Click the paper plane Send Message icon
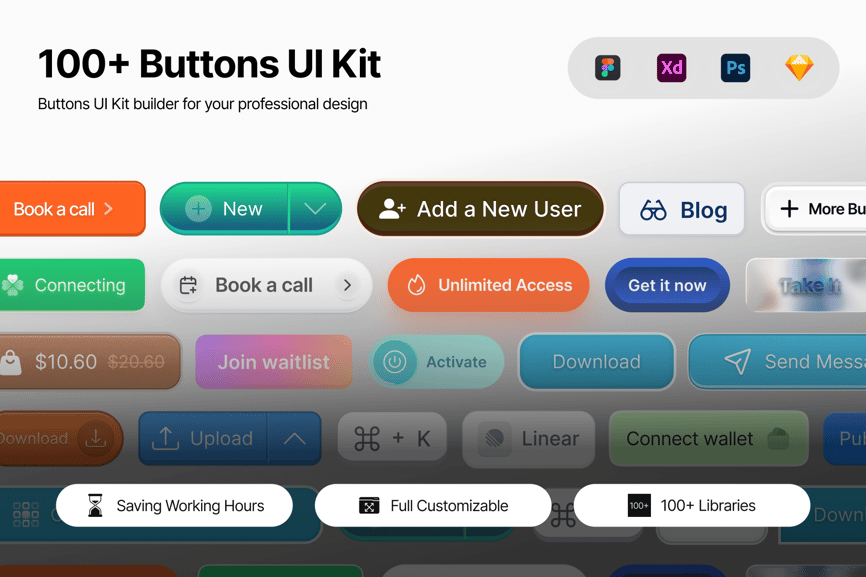The width and height of the screenshot is (866, 577). click(x=737, y=362)
